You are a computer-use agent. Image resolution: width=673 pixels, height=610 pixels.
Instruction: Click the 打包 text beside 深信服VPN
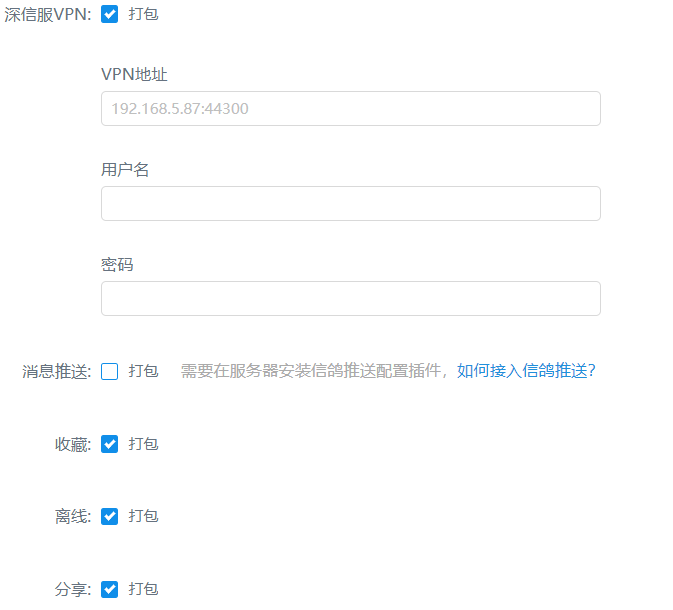point(143,14)
